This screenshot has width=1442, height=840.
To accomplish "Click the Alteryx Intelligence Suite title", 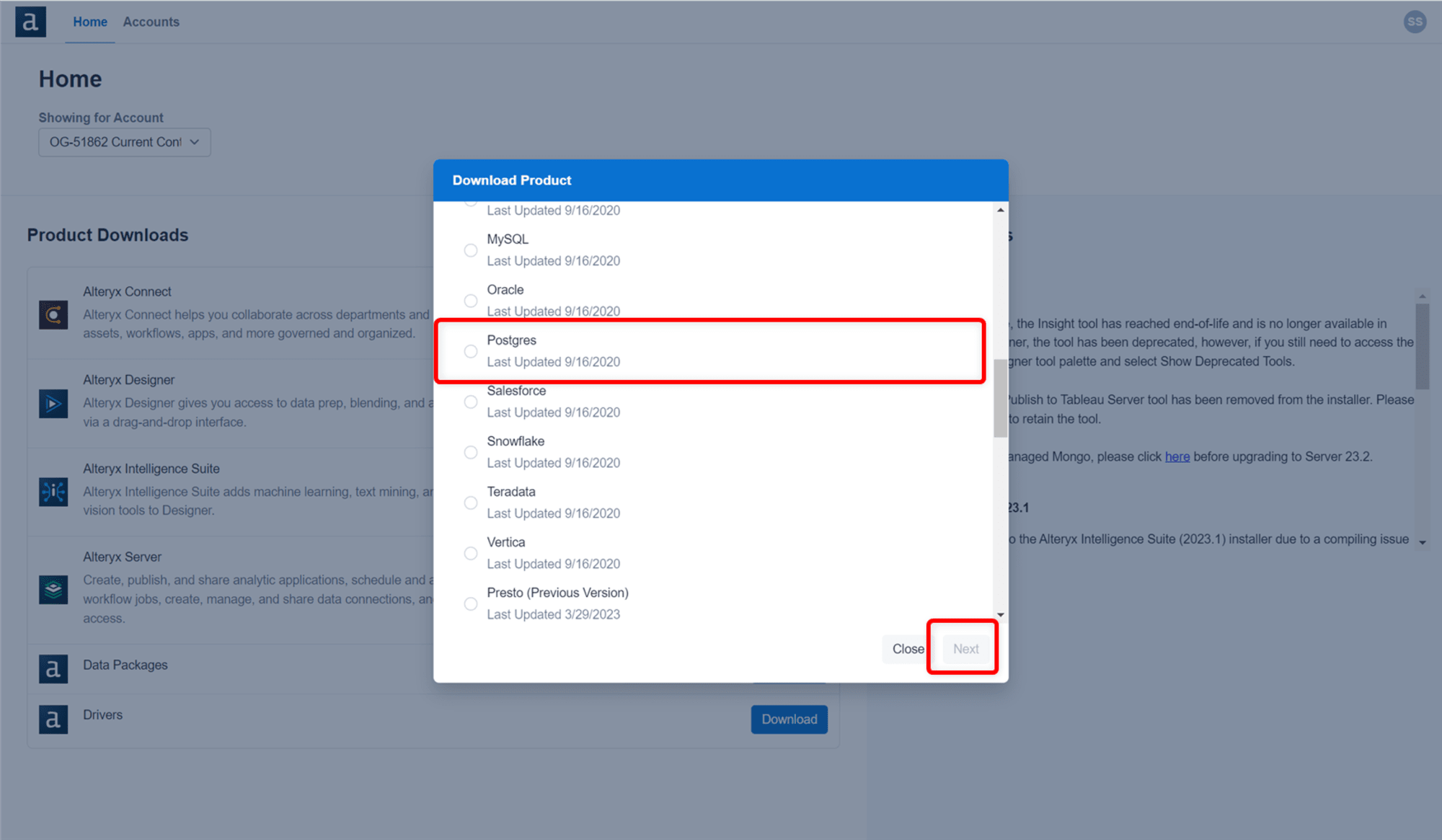I will 151,469.
